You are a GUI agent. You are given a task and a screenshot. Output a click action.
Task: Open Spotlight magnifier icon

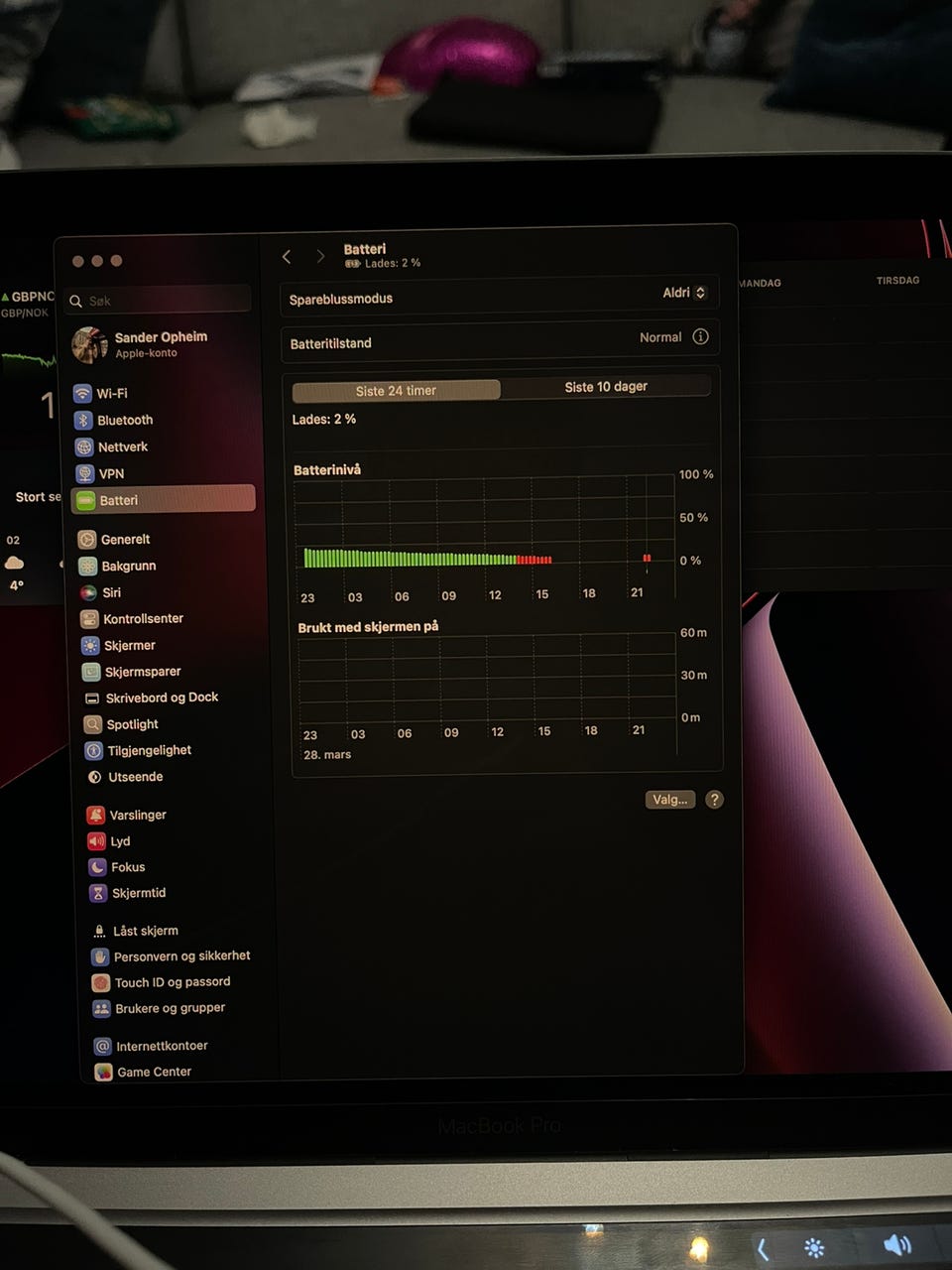[93, 724]
